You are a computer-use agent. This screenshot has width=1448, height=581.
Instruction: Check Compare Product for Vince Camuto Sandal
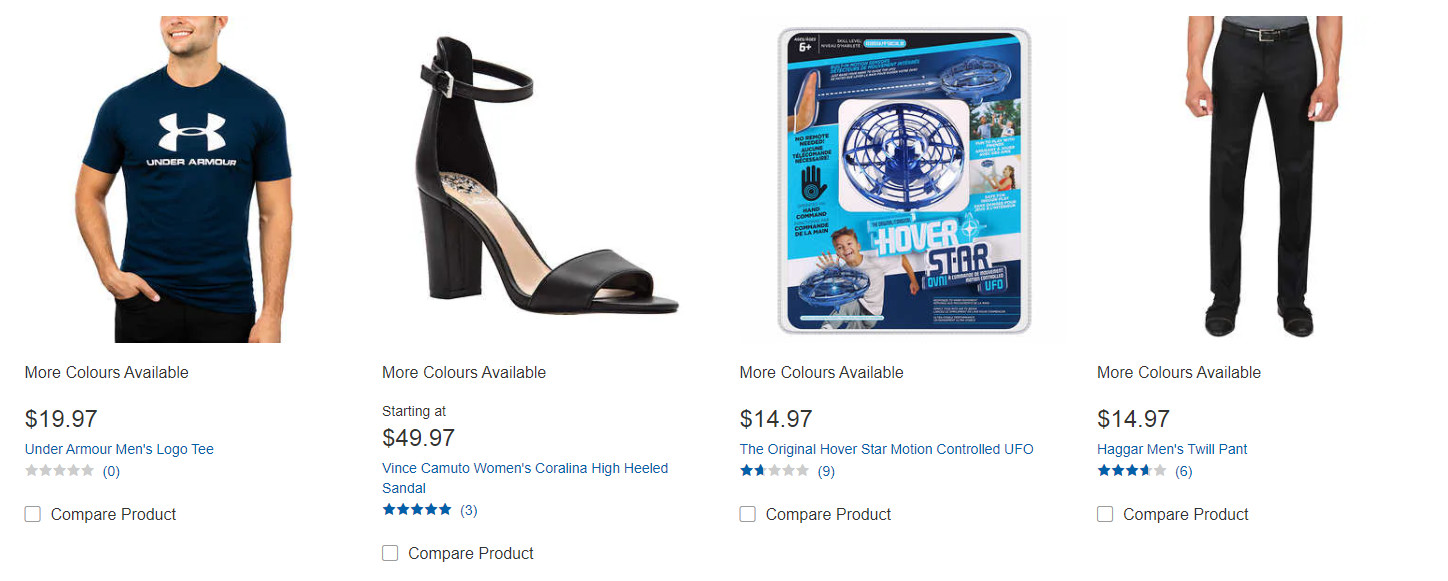pyautogui.click(x=390, y=553)
